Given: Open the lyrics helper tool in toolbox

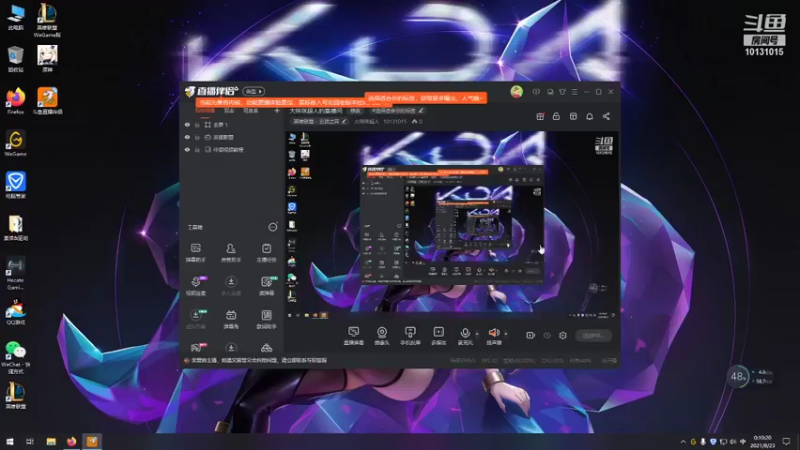Looking at the screenshot, I should (x=266, y=319).
